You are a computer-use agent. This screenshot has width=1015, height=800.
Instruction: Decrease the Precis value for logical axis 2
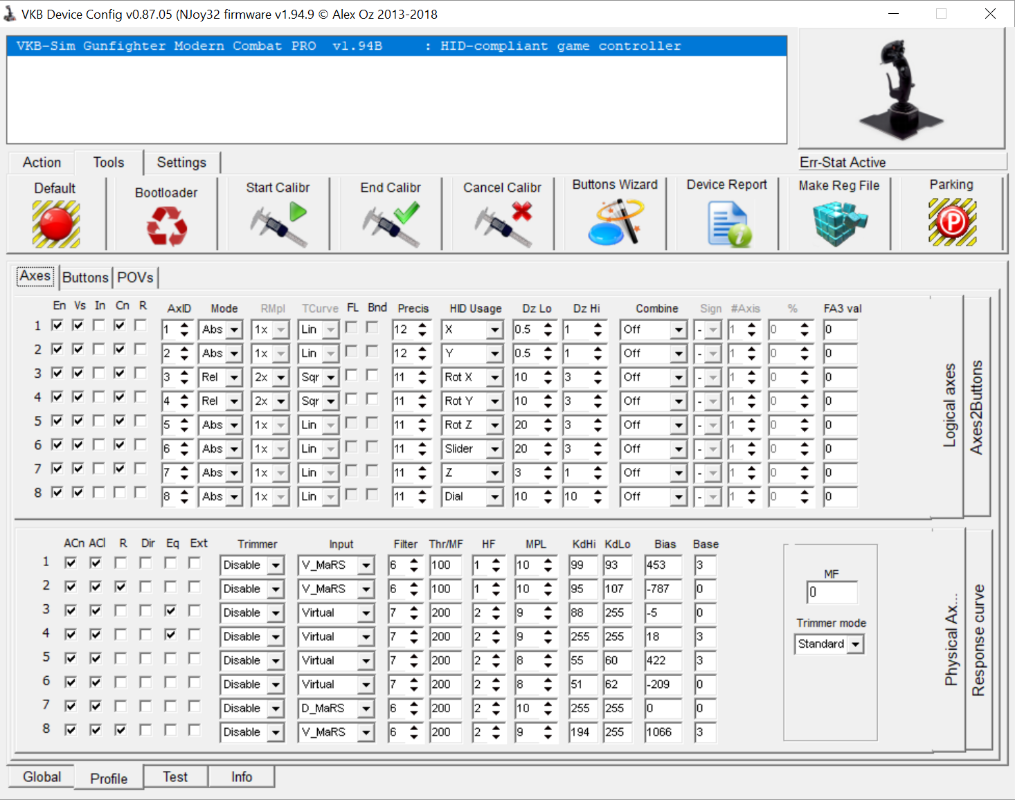pos(422,357)
